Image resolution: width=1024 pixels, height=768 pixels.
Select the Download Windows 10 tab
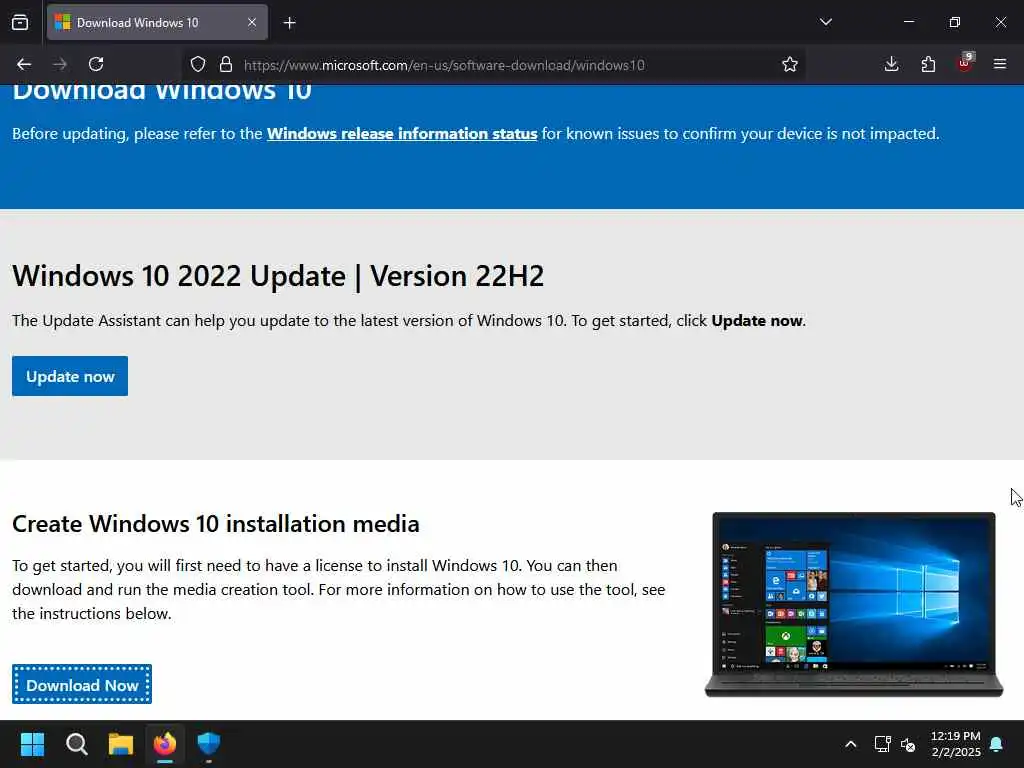157,22
